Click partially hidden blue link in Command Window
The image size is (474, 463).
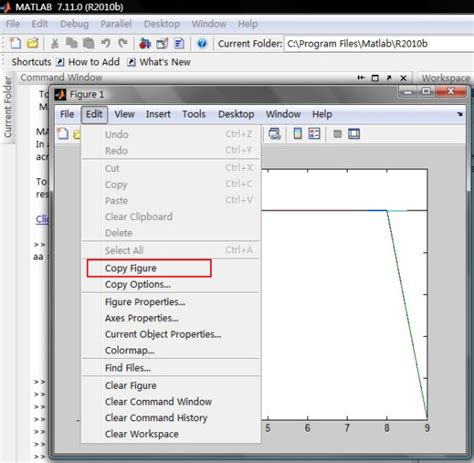42,219
